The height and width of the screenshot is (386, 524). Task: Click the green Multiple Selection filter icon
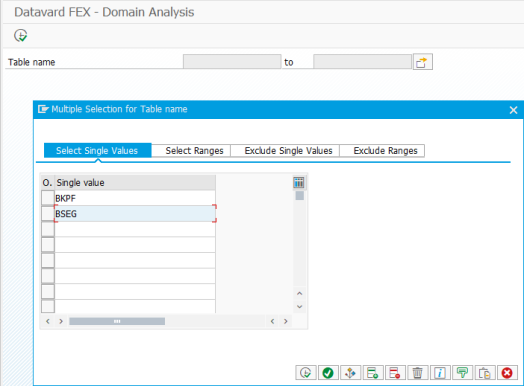pos(463,373)
